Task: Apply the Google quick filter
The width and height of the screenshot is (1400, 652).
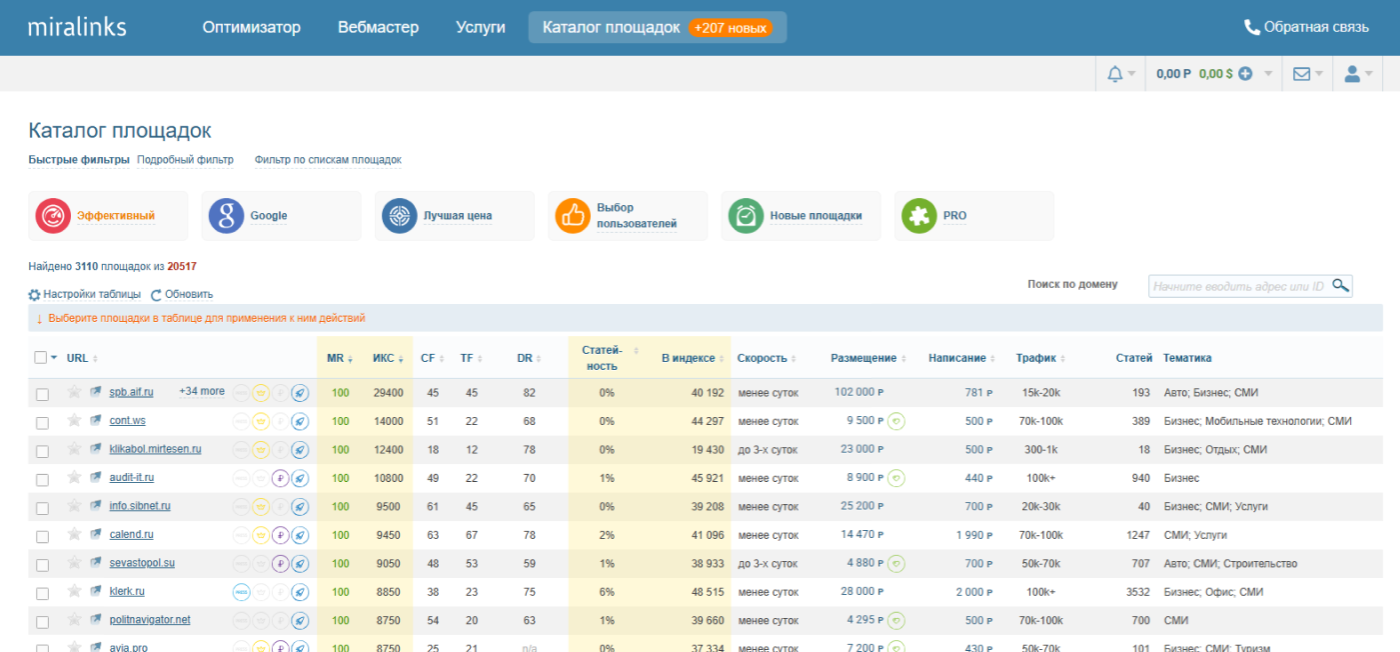Action: point(281,216)
